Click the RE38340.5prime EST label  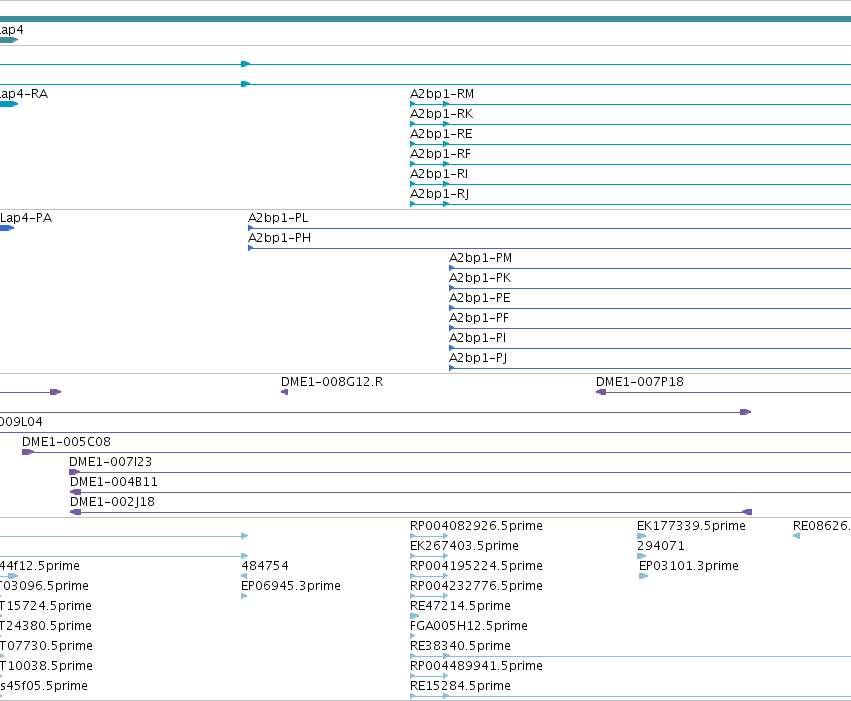pyautogui.click(x=460, y=647)
